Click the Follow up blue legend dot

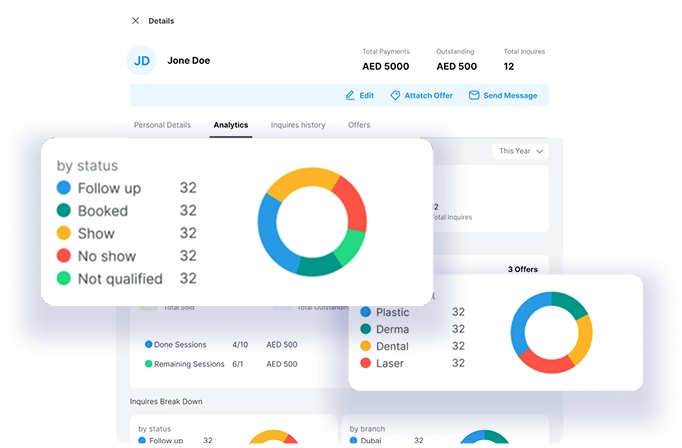click(64, 188)
